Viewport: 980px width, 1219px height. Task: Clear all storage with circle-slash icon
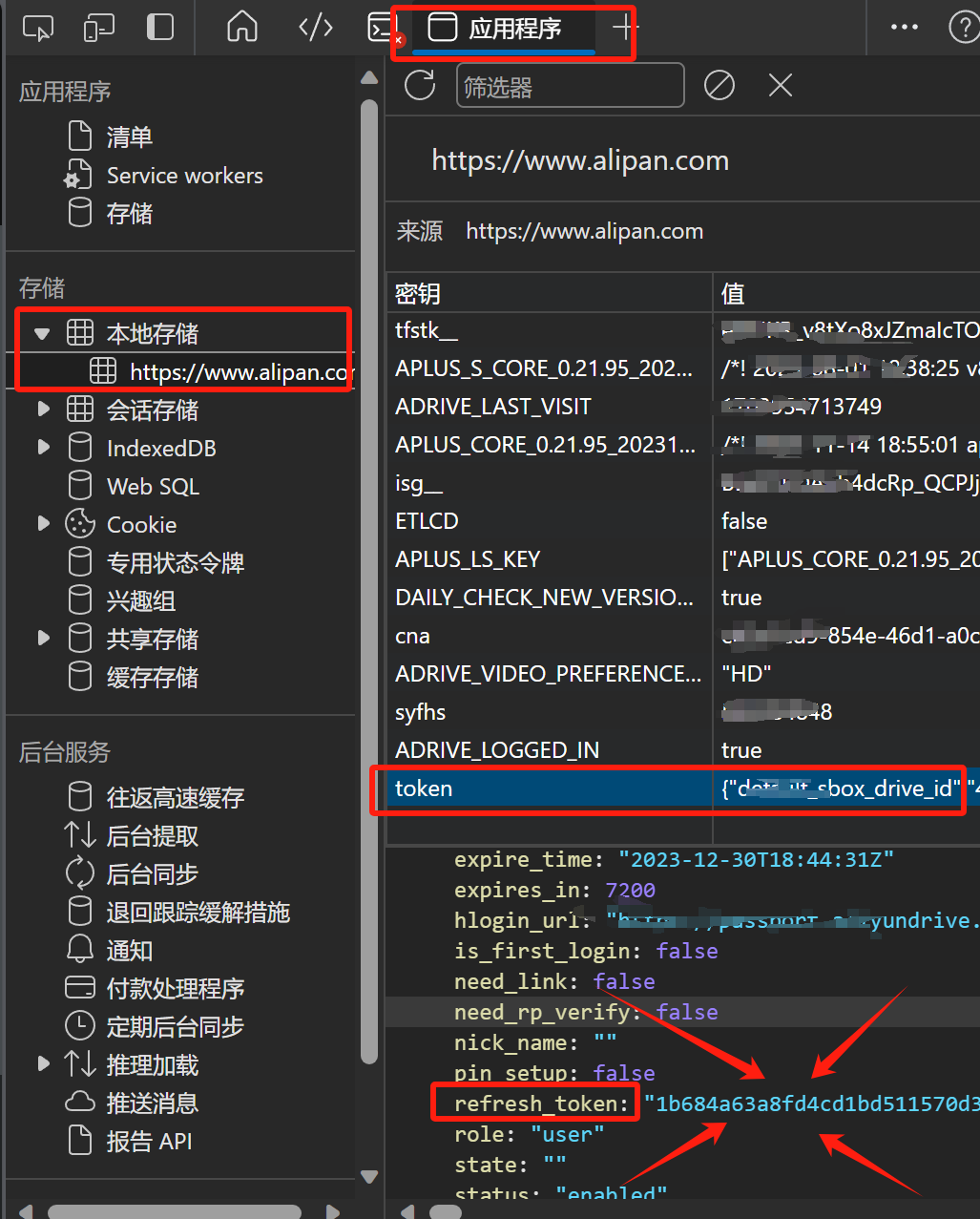pyautogui.click(x=719, y=86)
